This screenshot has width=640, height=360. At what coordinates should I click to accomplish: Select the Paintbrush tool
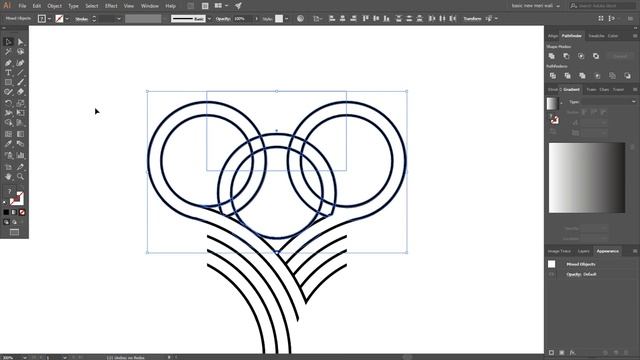[x=20, y=82]
